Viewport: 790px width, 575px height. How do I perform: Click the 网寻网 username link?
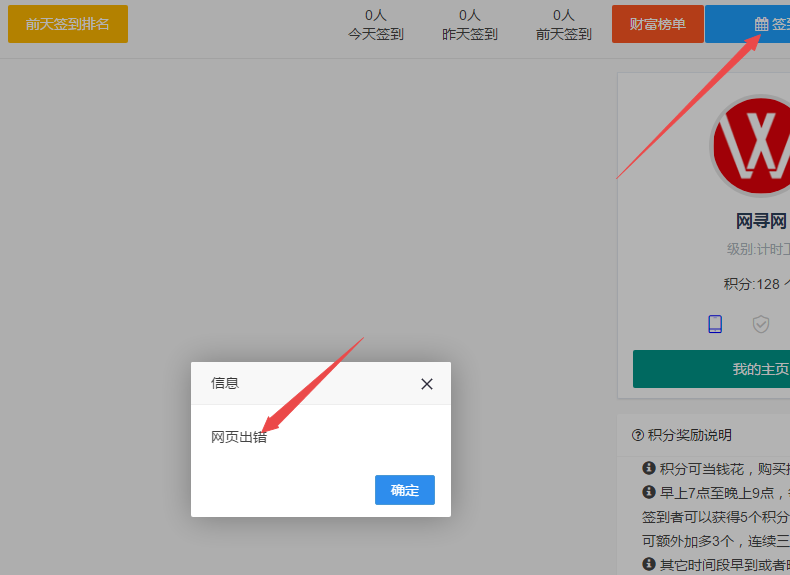click(761, 221)
